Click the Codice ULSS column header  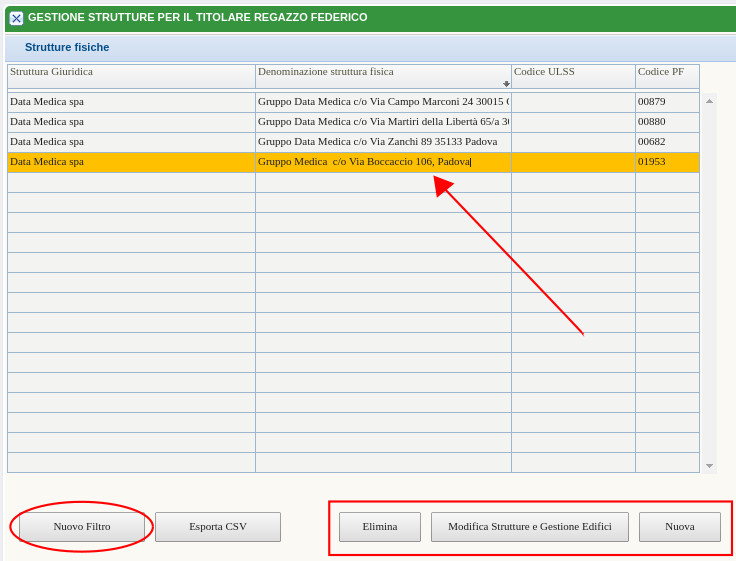(573, 72)
